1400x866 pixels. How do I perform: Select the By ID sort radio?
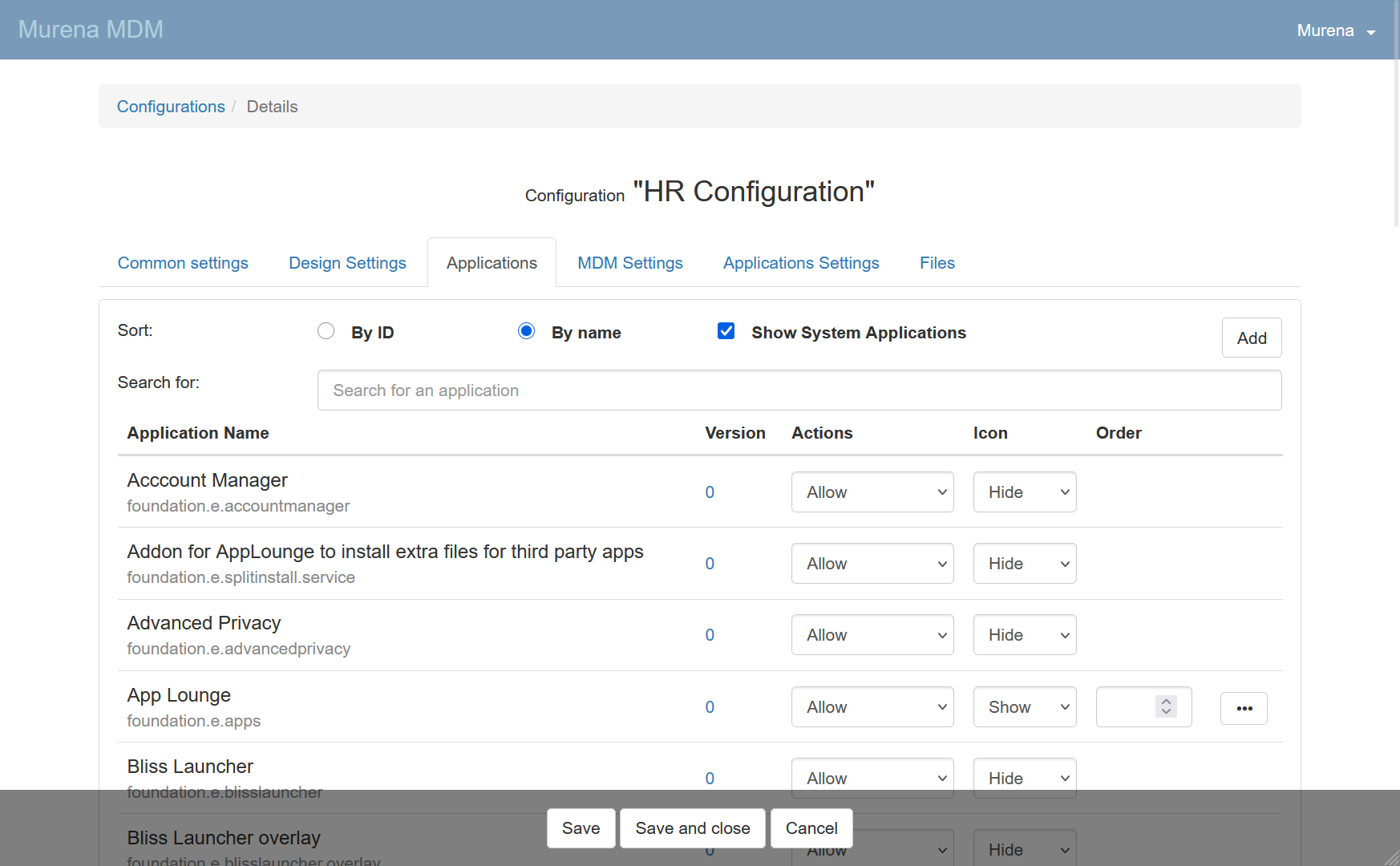tap(326, 331)
